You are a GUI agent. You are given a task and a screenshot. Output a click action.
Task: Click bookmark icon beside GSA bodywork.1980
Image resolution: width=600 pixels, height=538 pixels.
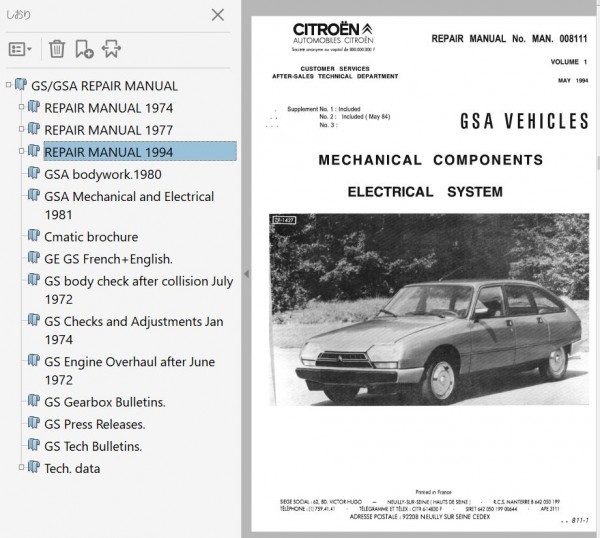click(x=34, y=173)
